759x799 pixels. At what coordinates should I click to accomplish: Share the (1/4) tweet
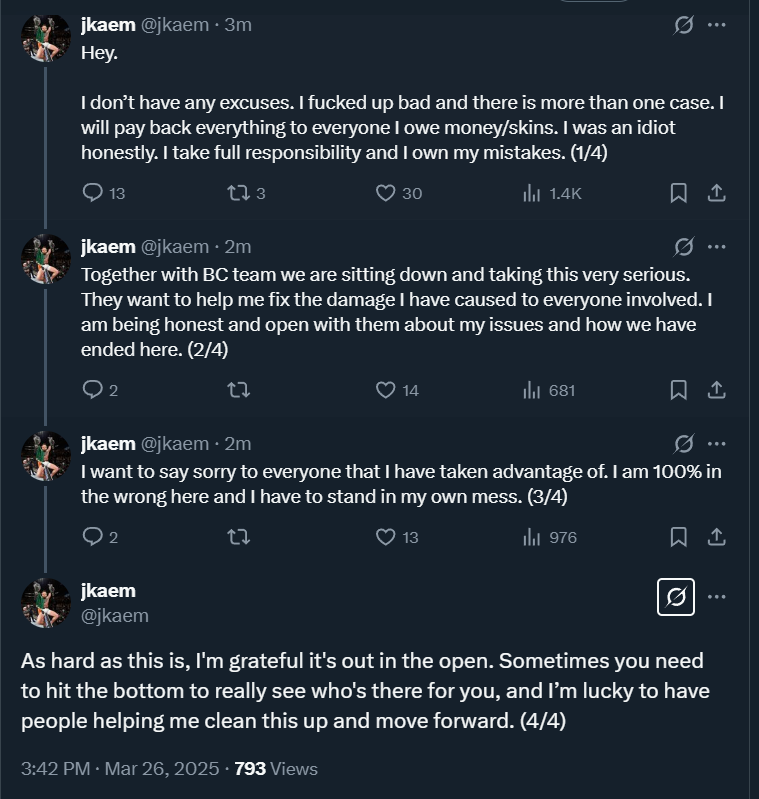click(x=716, y=193)
